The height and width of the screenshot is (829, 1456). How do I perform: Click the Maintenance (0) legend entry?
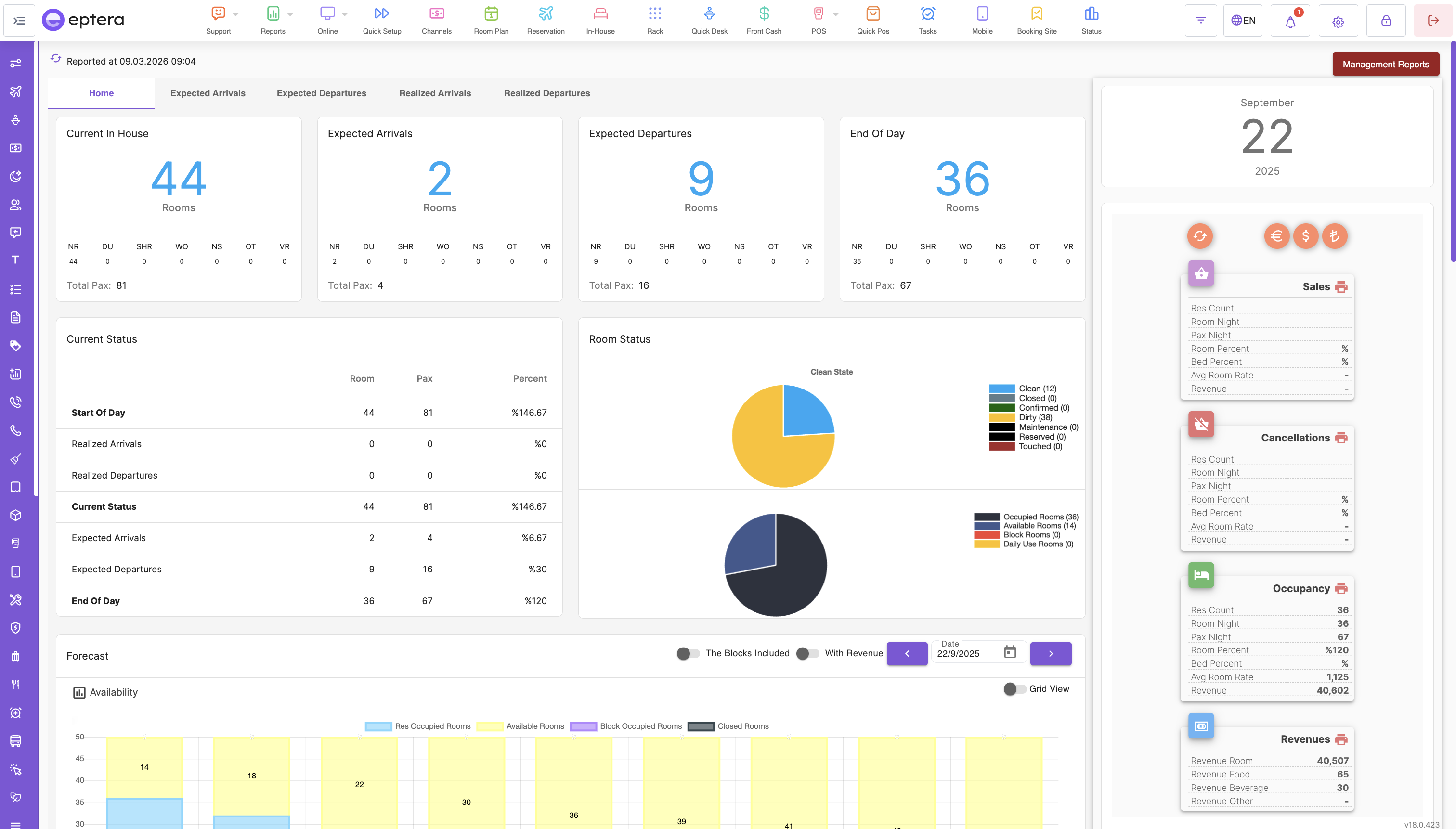point(1033,427)
